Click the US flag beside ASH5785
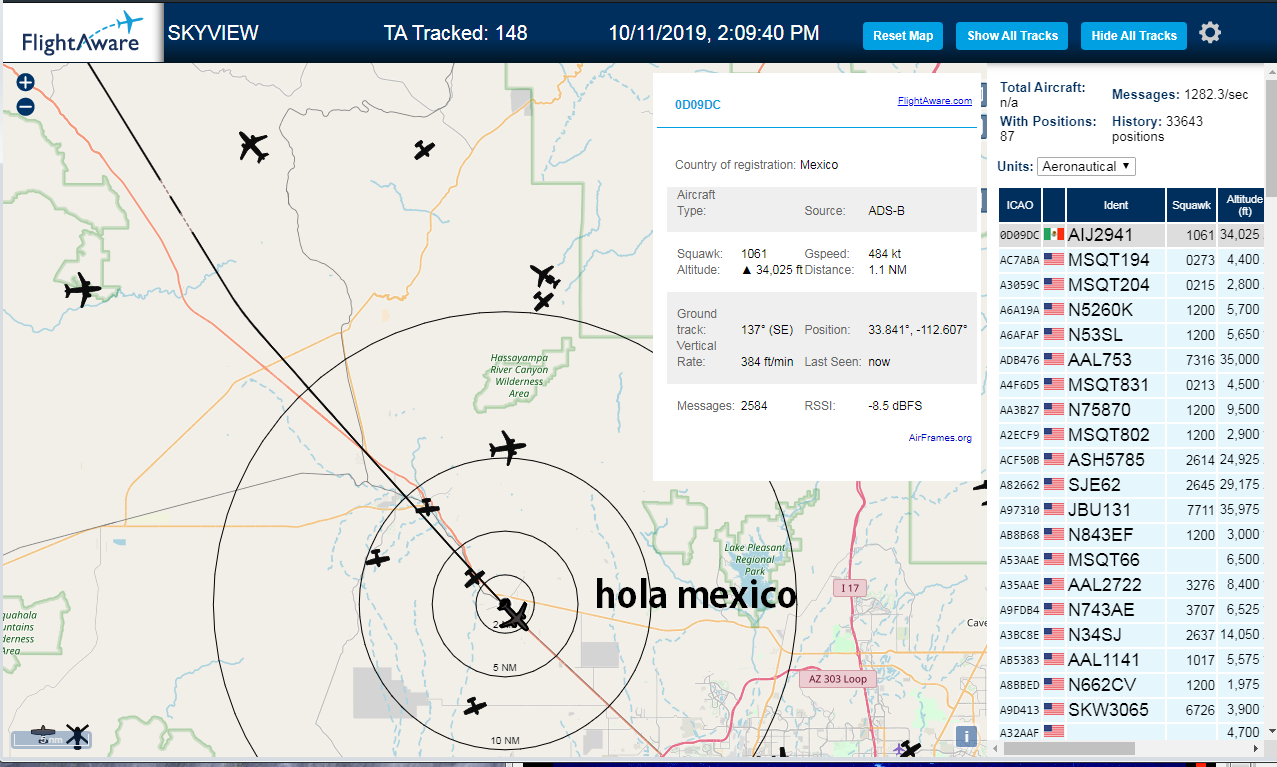The image size is (1277, 767). click(1054, 460)
